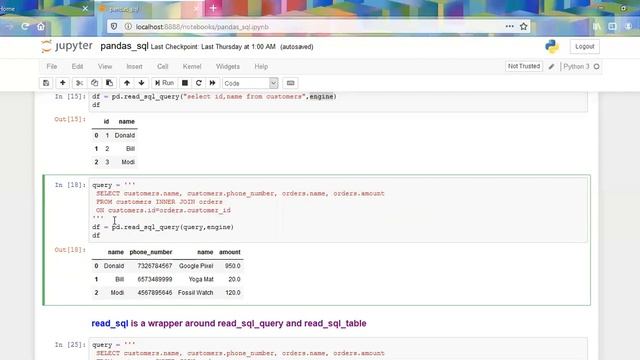
Task: Open a new browser tab
Action: (213, 8)
